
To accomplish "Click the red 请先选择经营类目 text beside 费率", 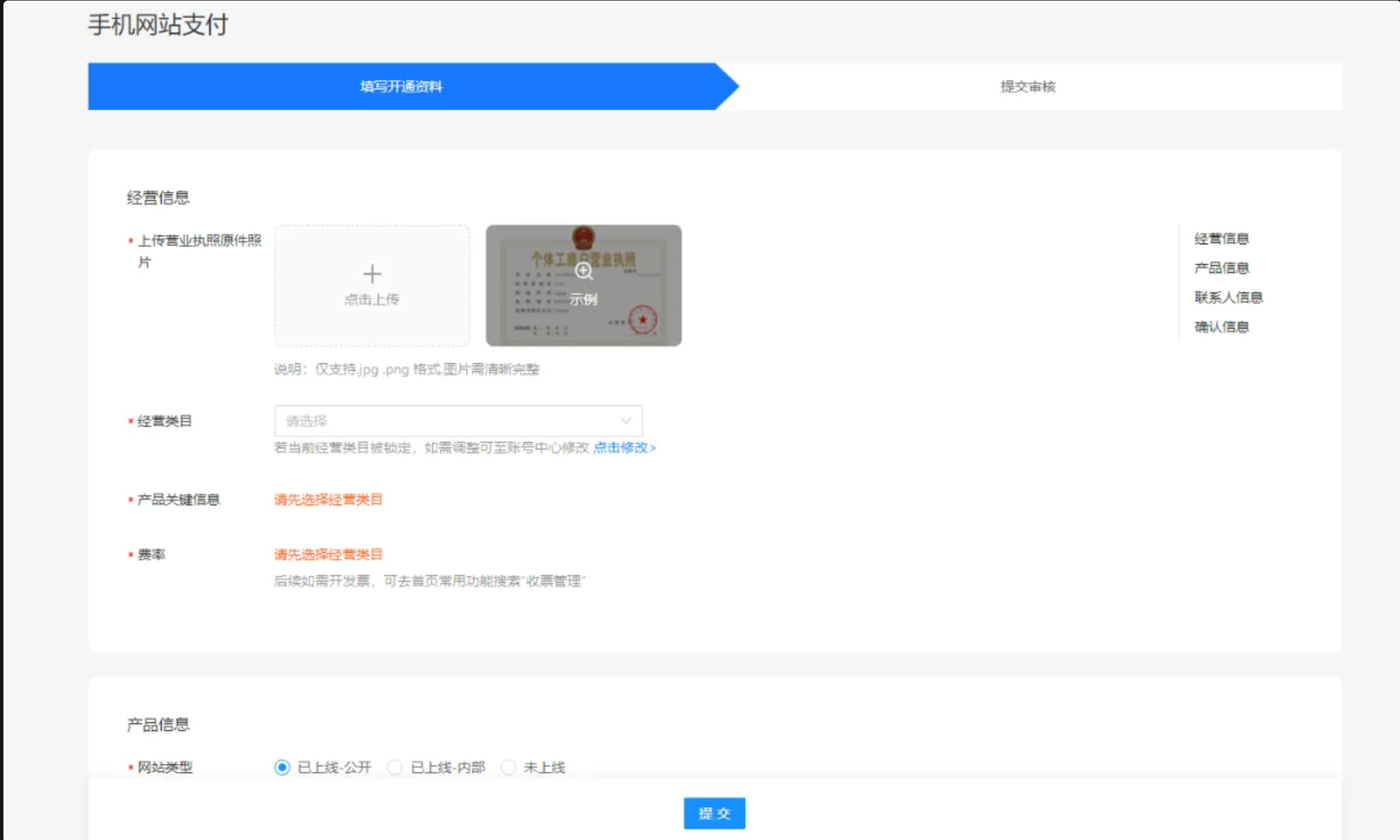I will (x=328, y=554).
